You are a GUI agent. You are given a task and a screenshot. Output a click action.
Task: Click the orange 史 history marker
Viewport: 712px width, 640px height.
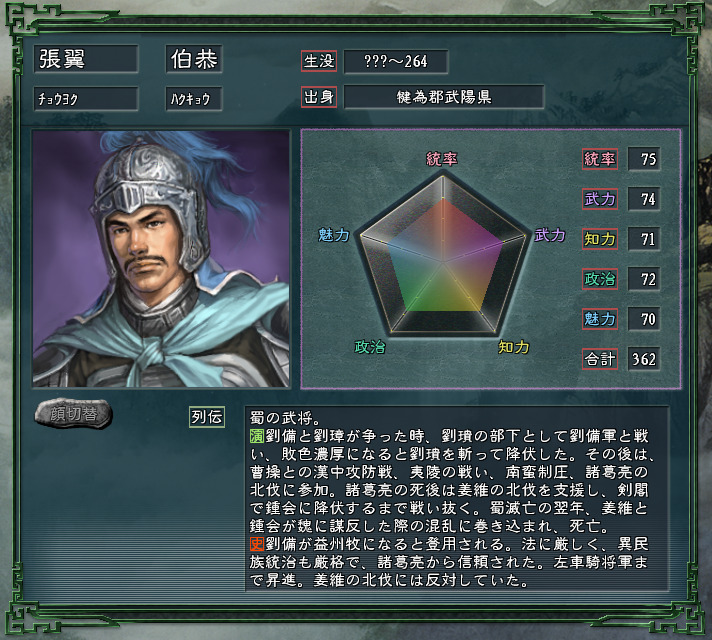coord(257,544)
